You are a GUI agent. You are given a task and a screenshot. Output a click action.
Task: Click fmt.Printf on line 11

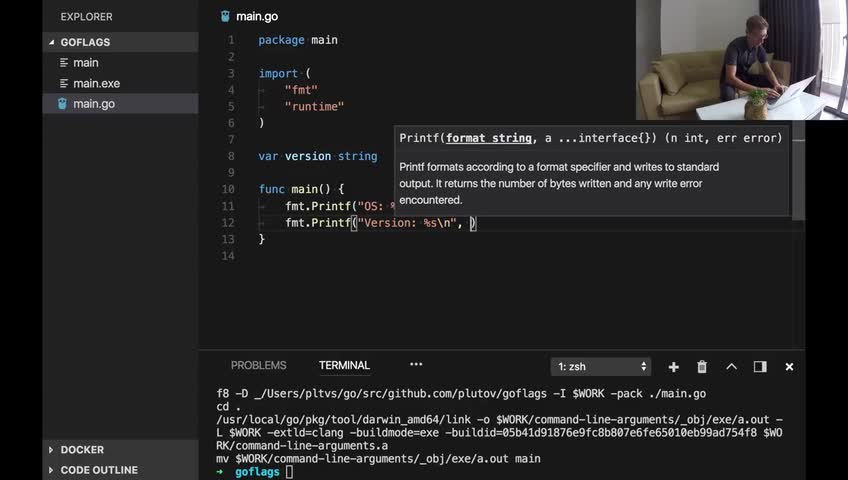pos(318,206)
